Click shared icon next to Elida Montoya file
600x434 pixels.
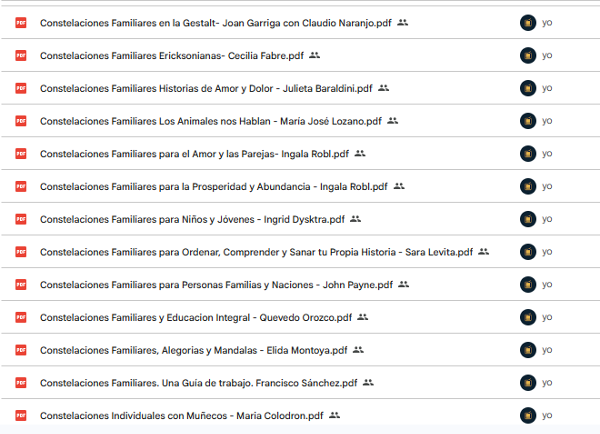[358, 350]
